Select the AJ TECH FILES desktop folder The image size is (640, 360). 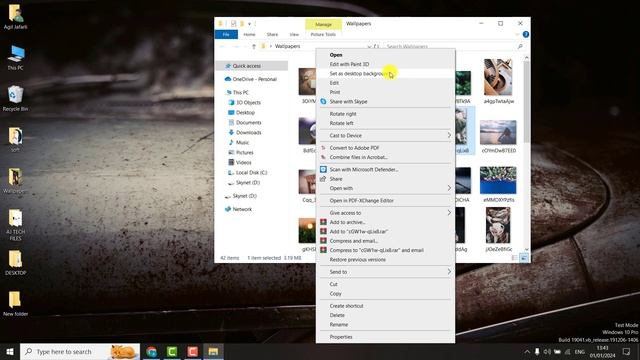coord(16,224)
